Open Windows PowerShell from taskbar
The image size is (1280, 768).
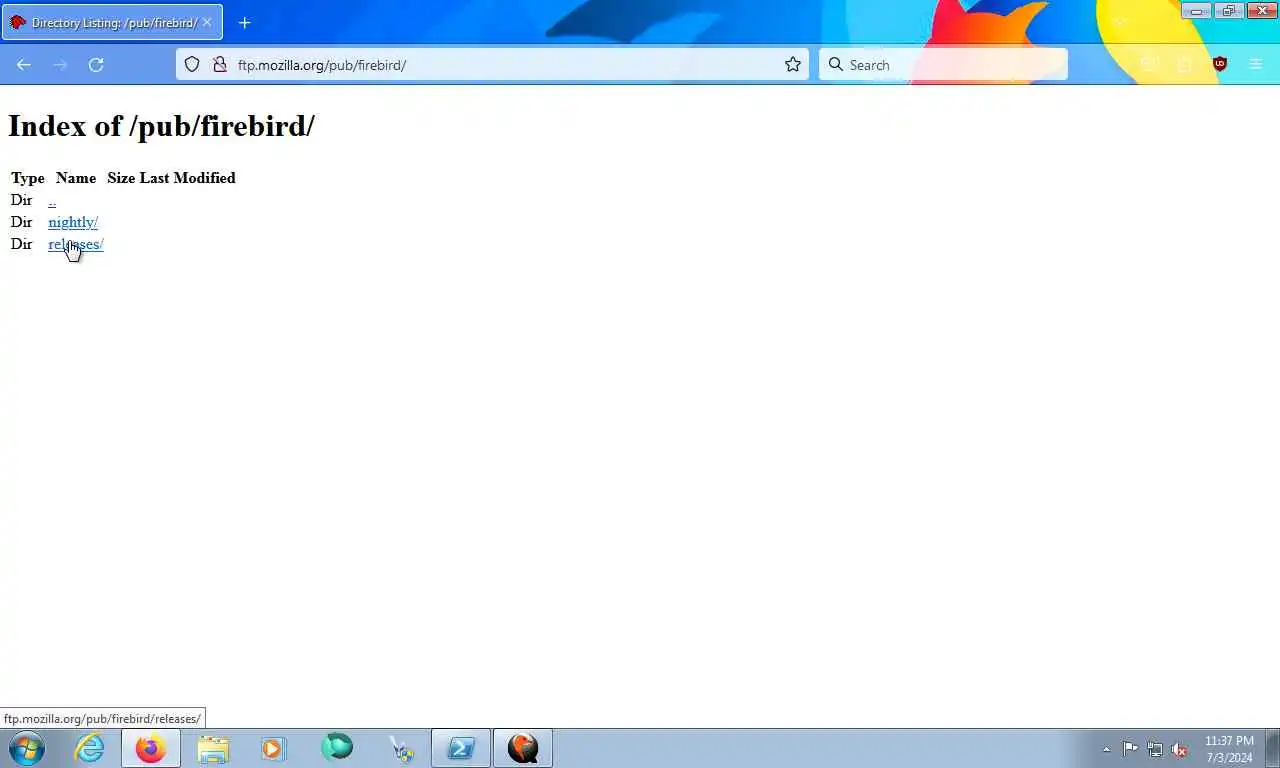(461, 748)
